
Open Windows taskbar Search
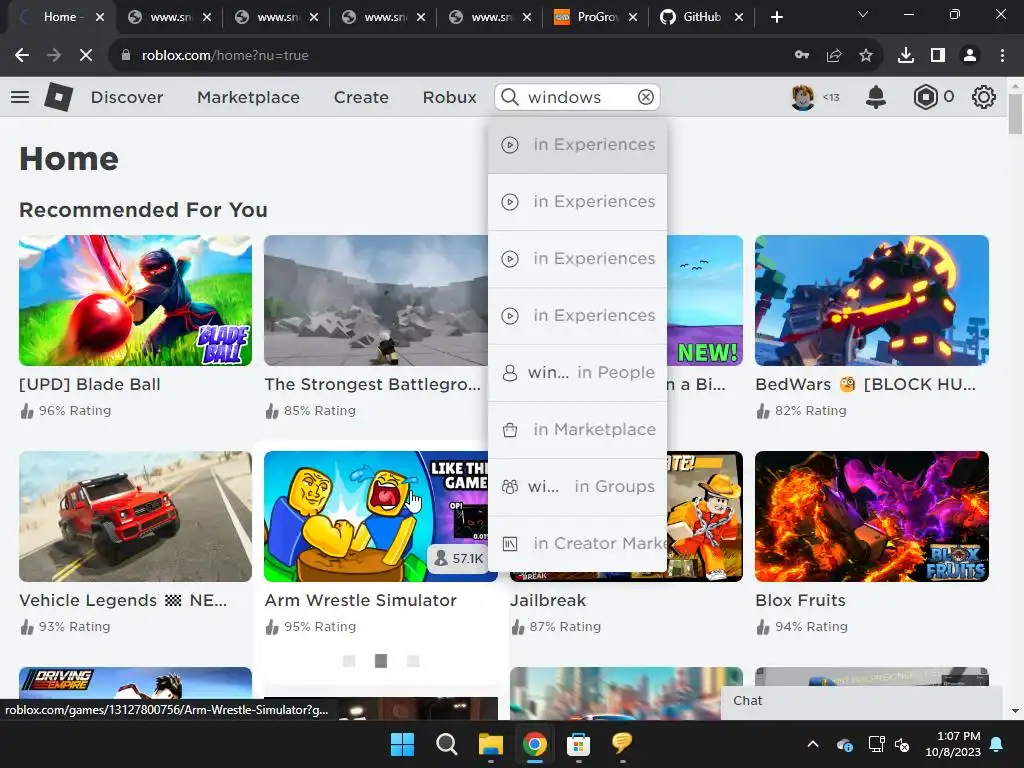pos(447,744)
